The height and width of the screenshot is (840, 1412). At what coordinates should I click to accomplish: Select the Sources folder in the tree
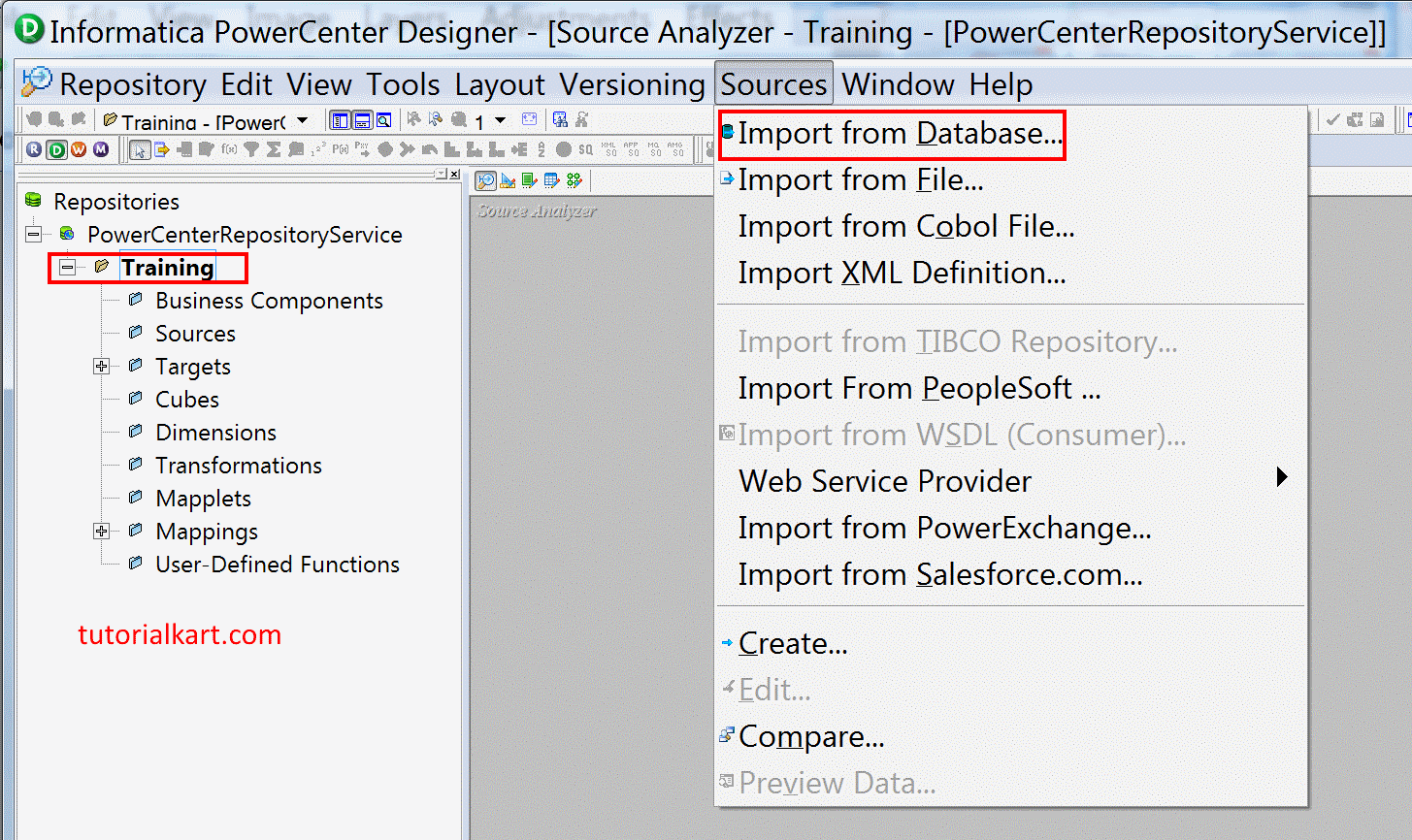pos(195,333)
